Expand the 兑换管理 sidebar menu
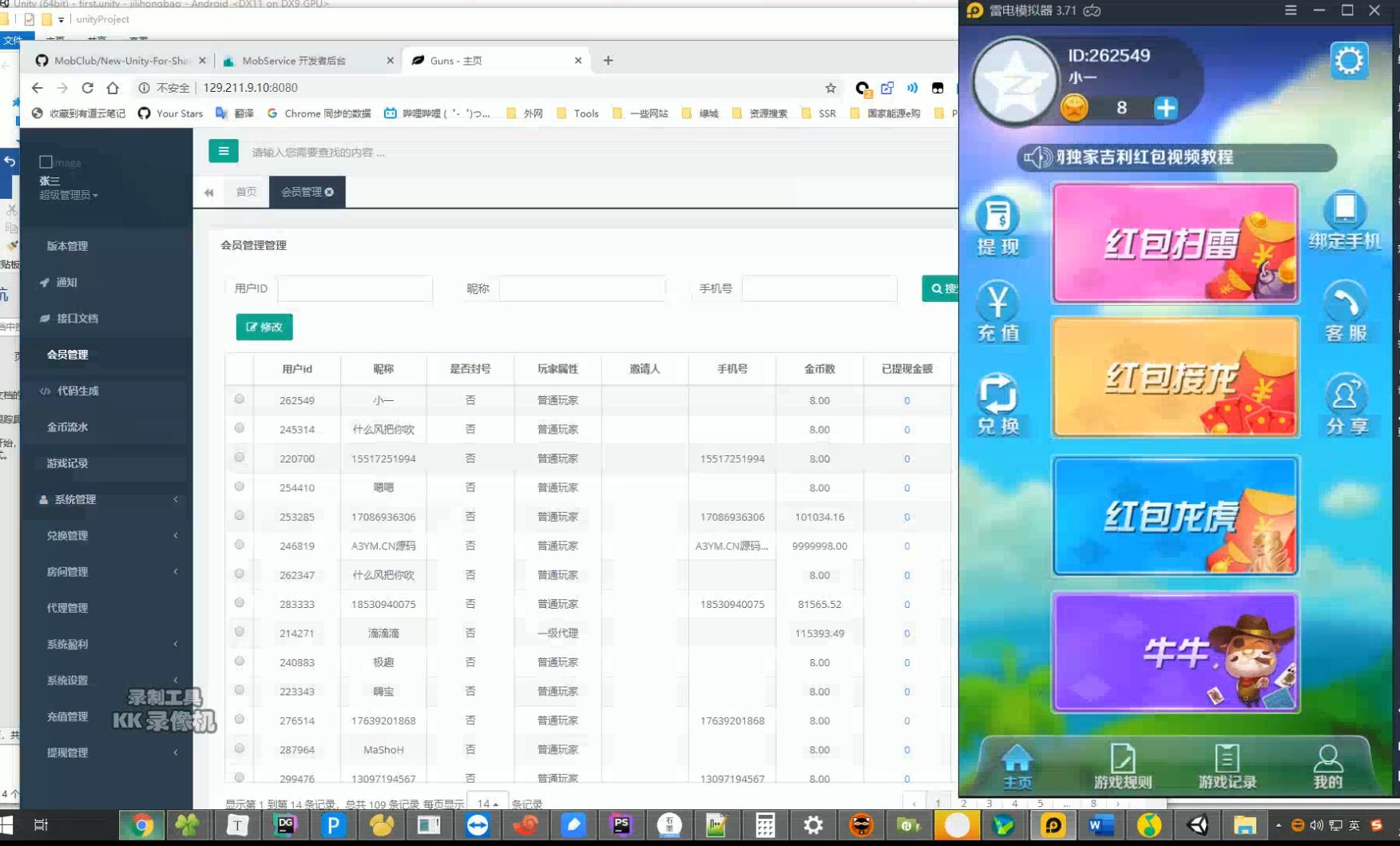This screenshot has height=846, width=1400. pyautogui.click(x=108, y=535)
